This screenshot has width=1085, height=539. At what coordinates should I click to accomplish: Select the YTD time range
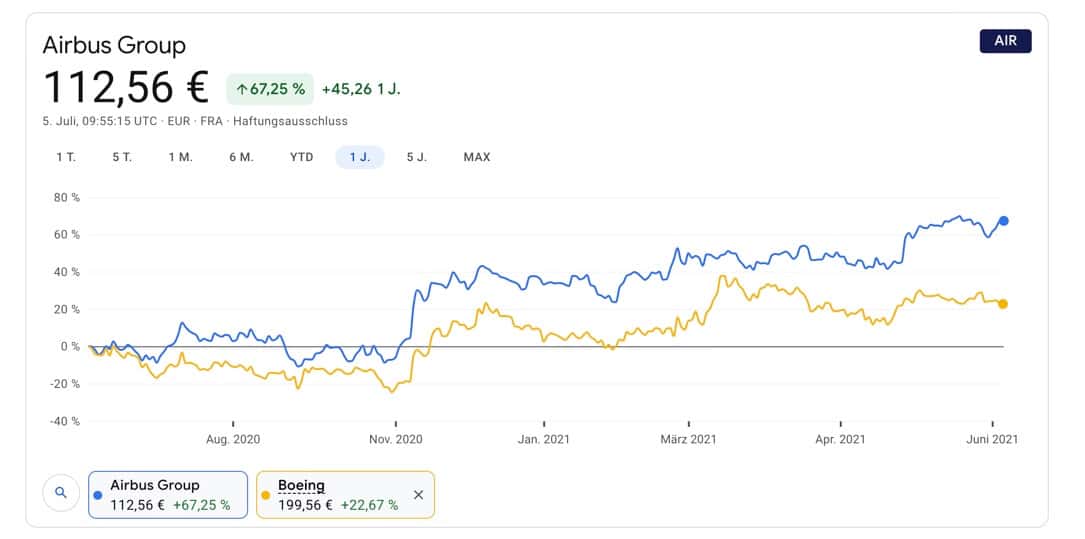coord(302,157)
